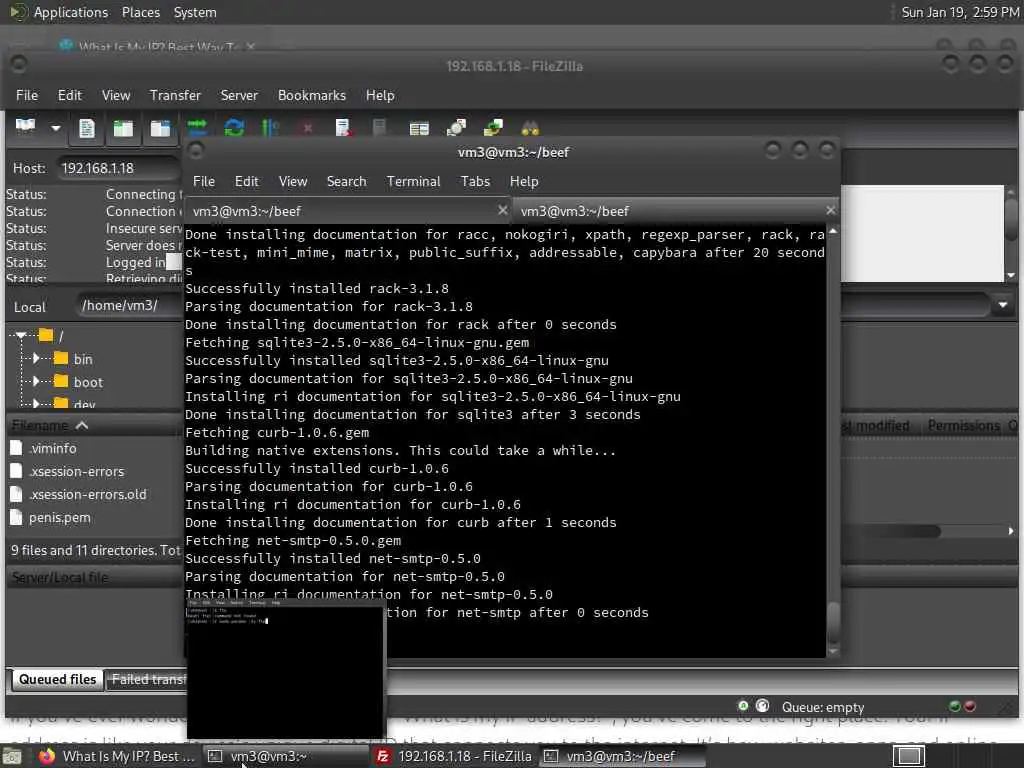
Task: Collapse the root / folder in local tree
Action: tap(21, 336)
